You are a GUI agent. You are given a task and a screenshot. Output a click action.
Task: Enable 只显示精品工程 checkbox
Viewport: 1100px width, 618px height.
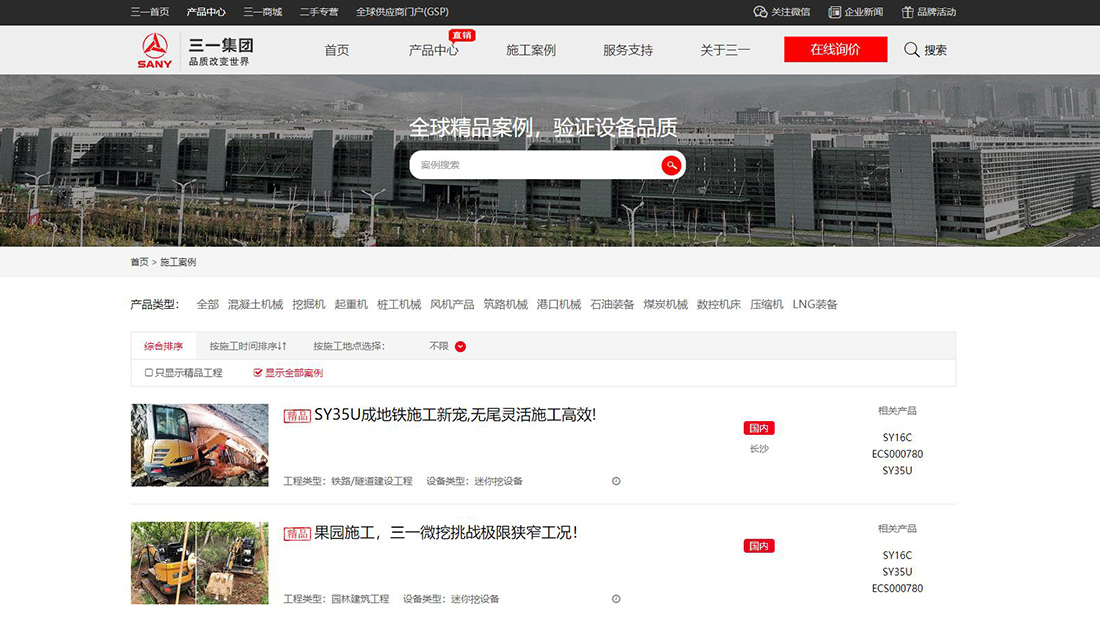pyautogui.click(x=149, y=373)
